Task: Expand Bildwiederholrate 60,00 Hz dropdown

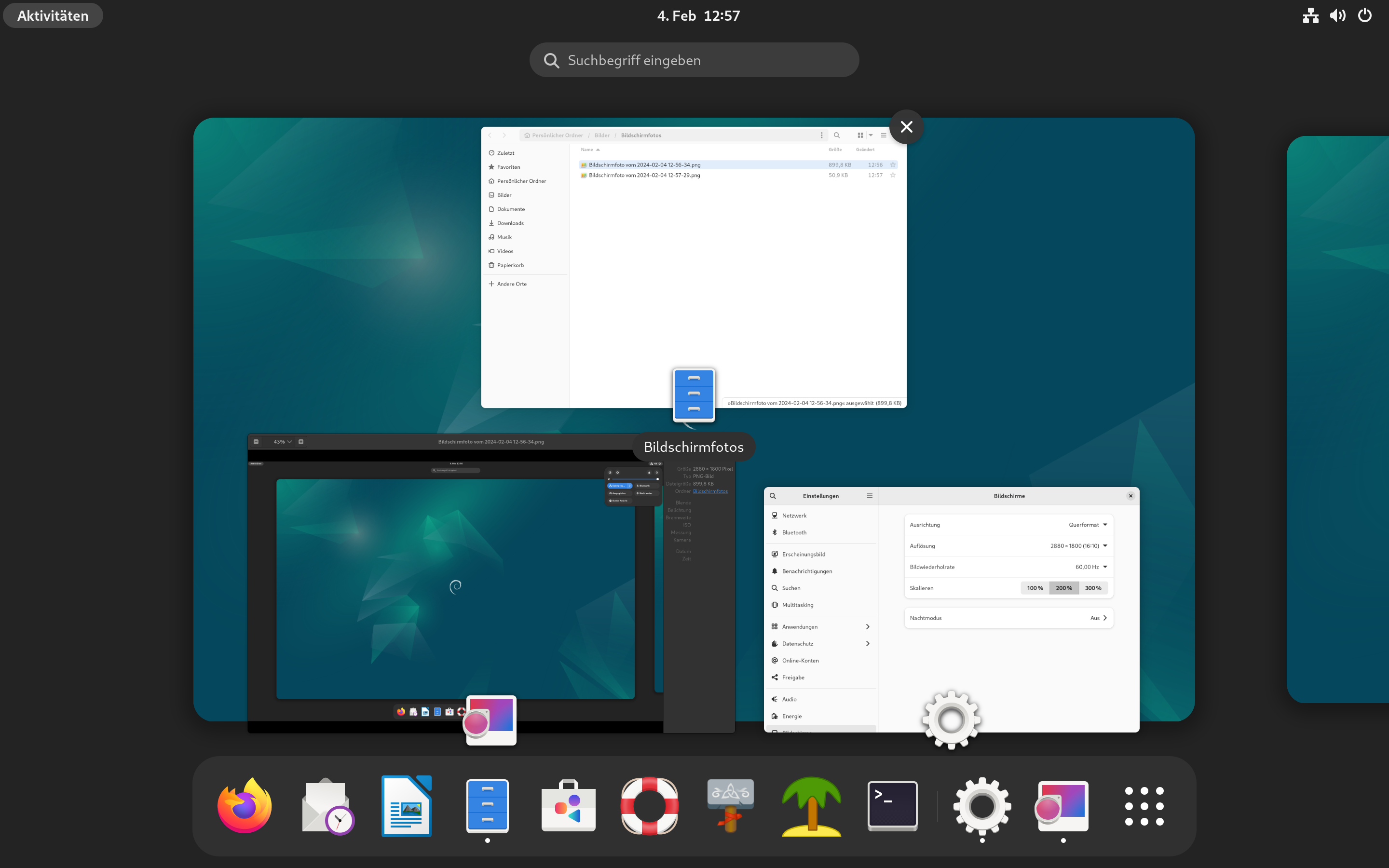Action: [x=1090, y=567]
